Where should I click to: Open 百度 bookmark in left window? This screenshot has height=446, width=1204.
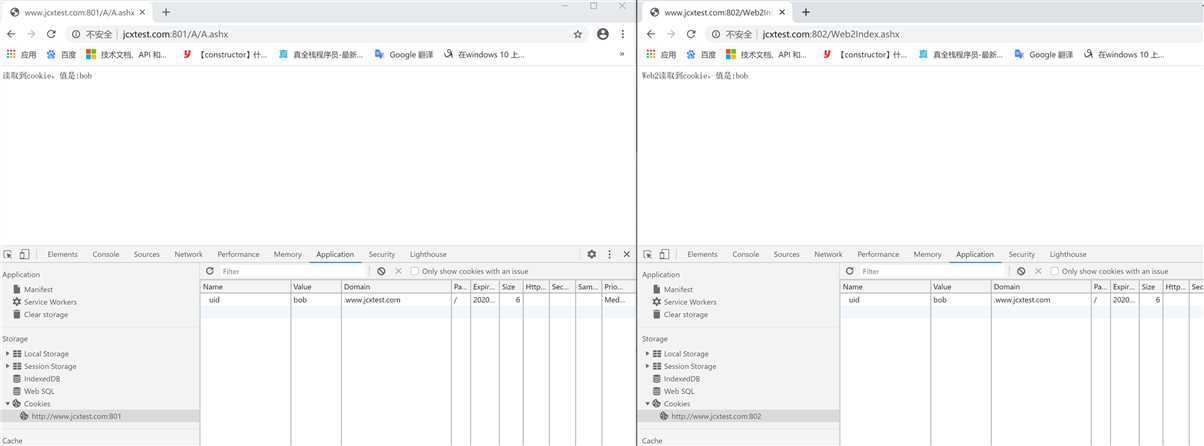pyautogui.click(x=62, y=54)
